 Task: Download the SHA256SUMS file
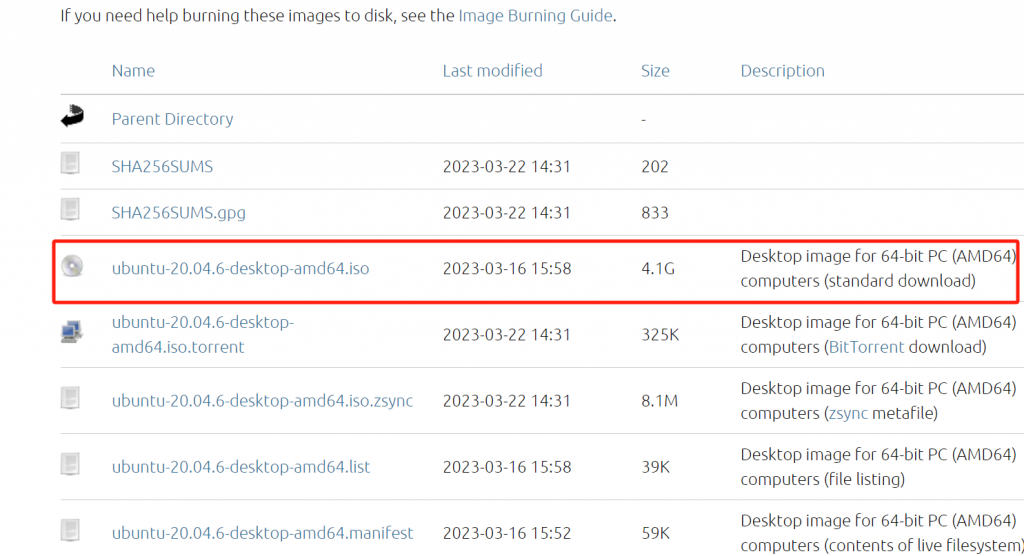(x=162, y=167)
